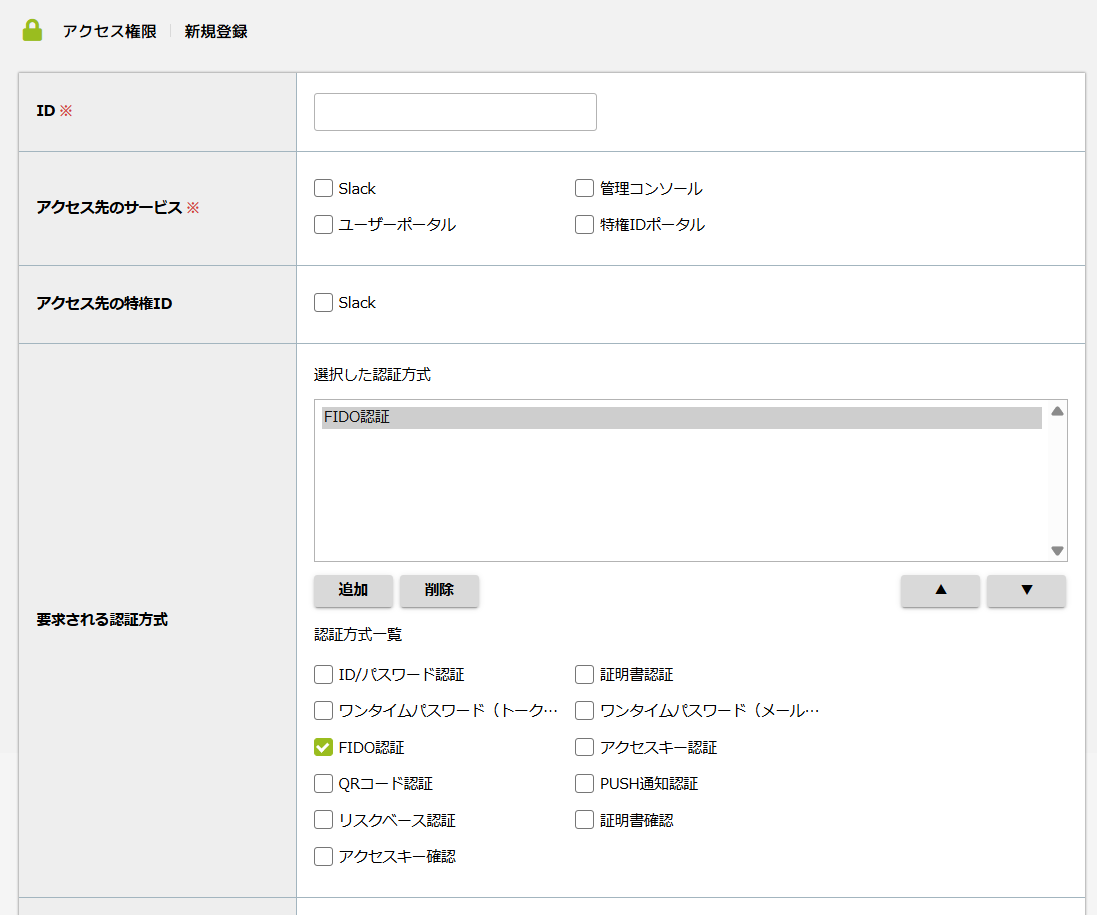The height and width of the screenshot is (915, 1097).
Task: Check the 証明書認証 checkbox
Action: [584, 674]
